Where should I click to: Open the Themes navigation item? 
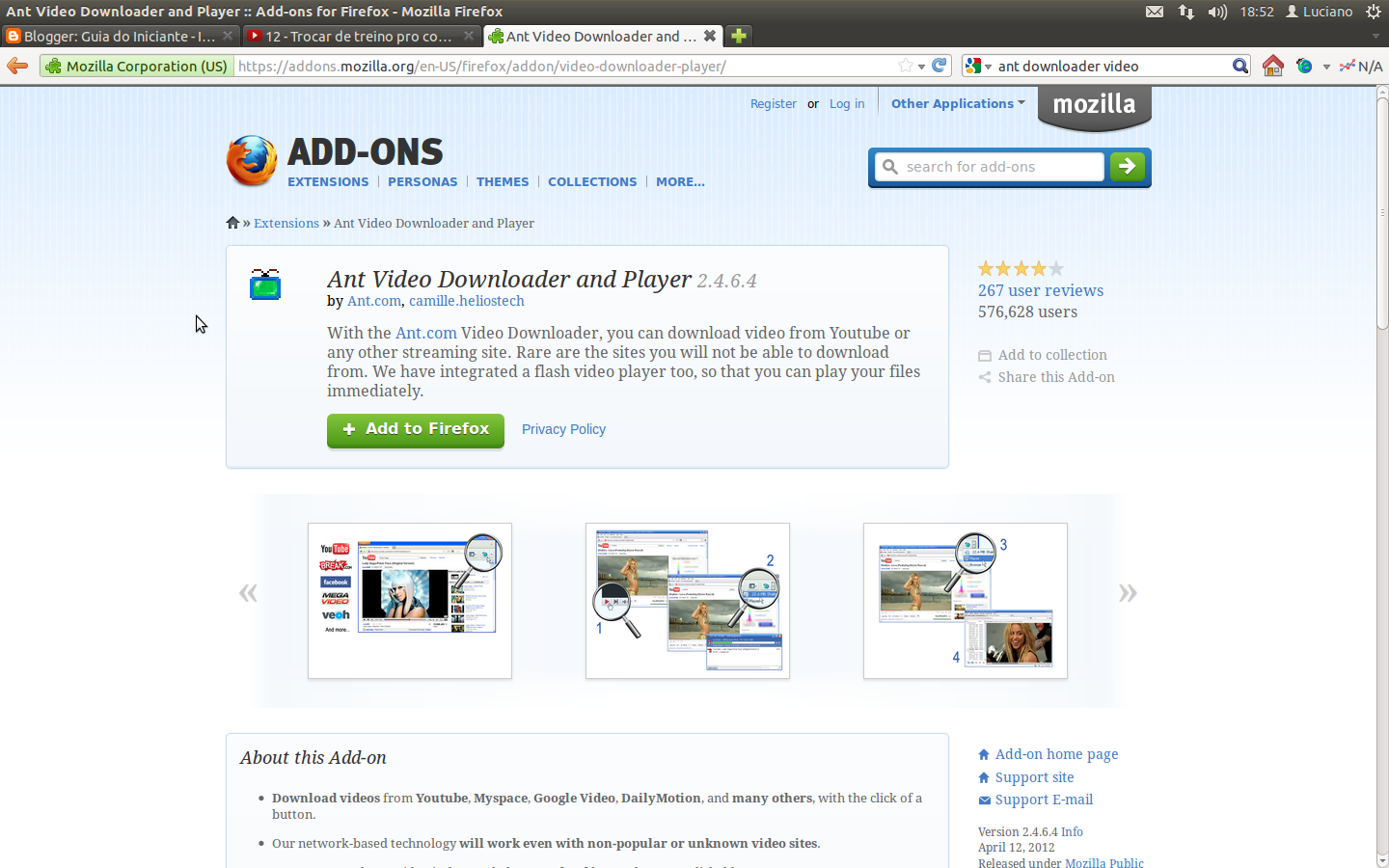[x=503, y=181]
